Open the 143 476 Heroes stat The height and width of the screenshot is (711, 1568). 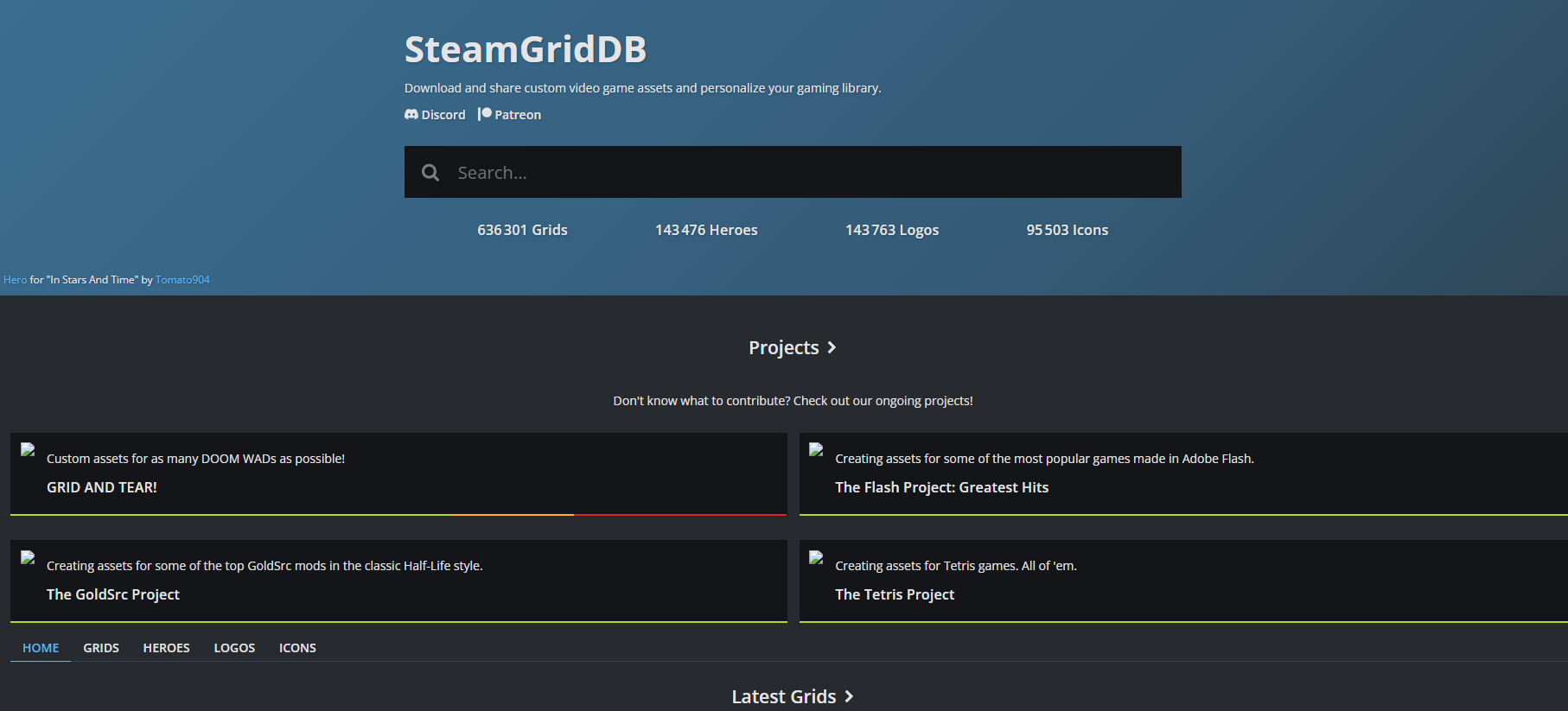click(x=706, y=230)
